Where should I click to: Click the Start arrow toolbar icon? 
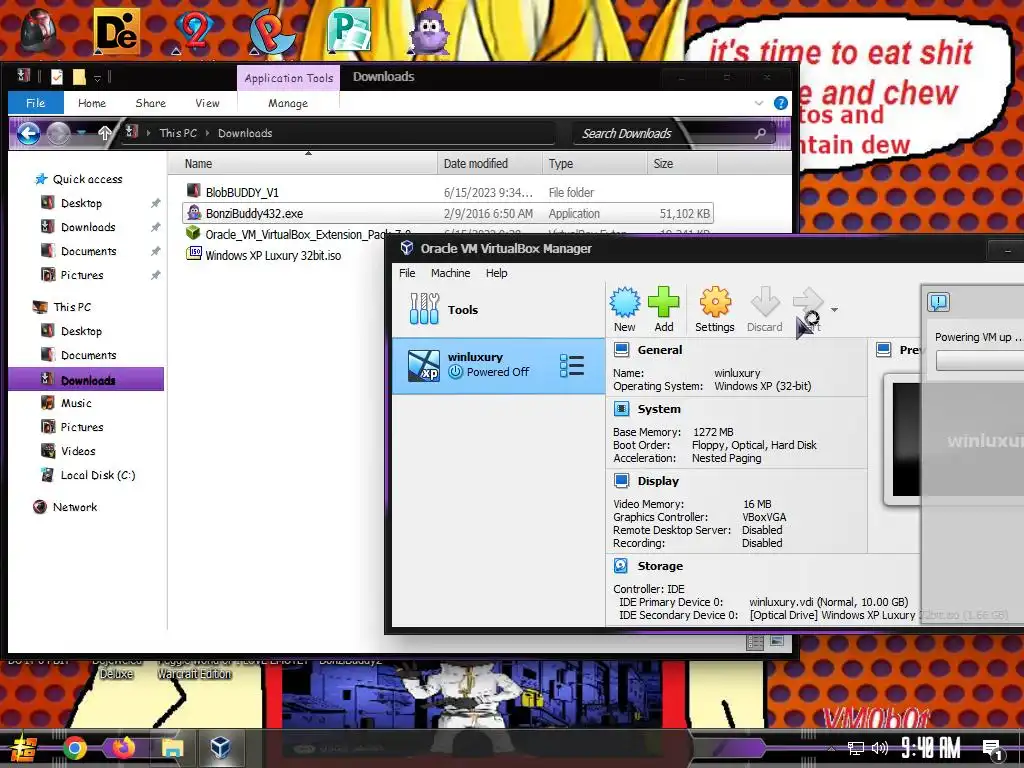(808, 302)
